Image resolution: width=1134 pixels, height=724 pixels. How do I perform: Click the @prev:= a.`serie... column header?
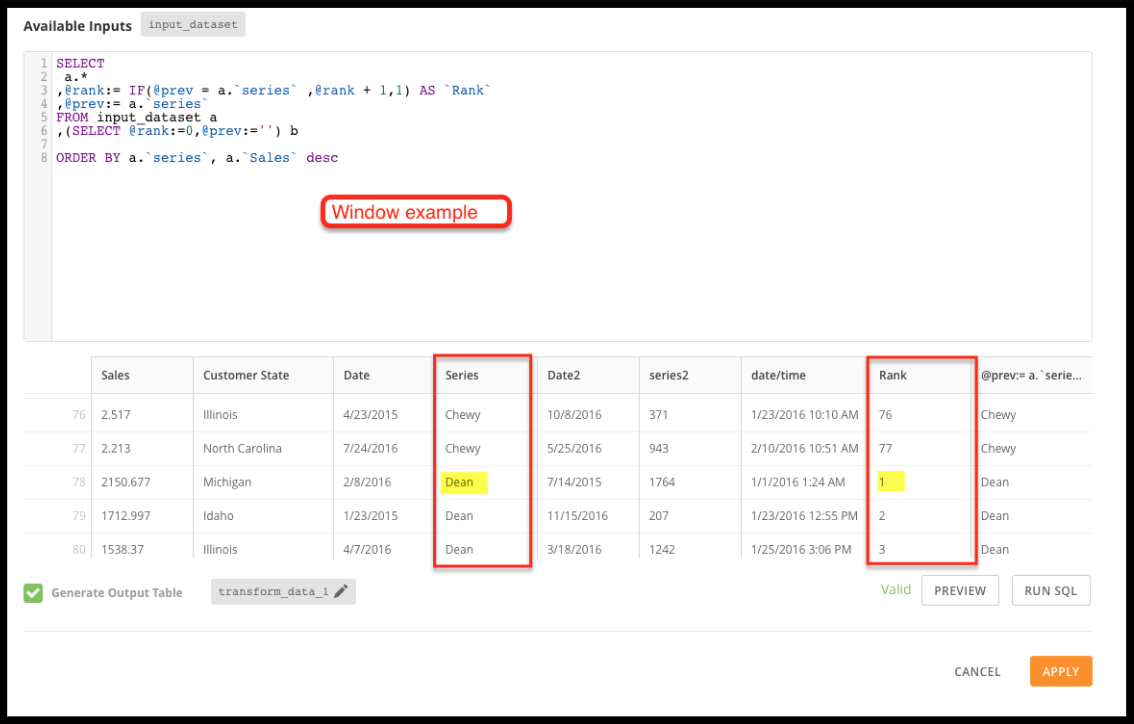pyautogui.click(x=1031, y=375)
